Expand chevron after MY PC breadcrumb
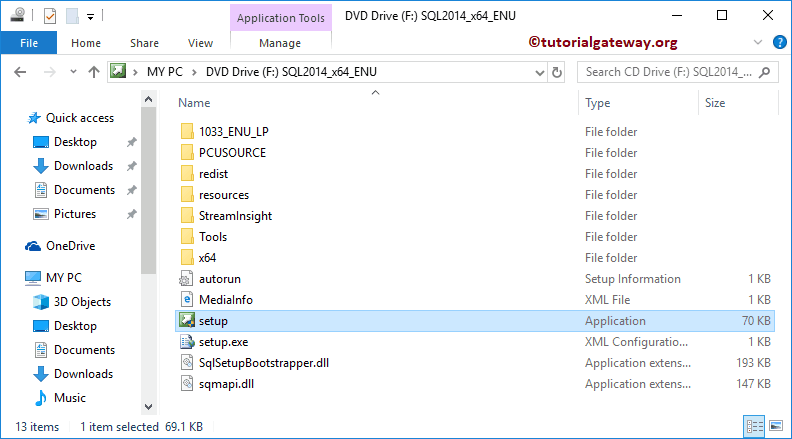Image resolution: width=792 pixels, height=439 pixels. 194,72
